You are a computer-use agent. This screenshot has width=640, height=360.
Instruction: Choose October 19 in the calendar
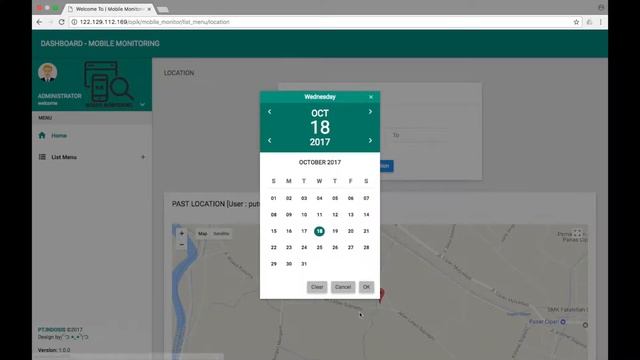(335, 231)
